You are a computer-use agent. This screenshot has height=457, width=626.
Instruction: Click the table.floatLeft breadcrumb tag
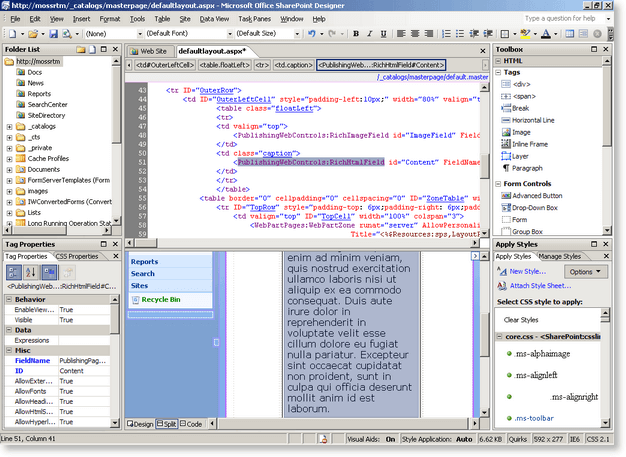click(225, 65)
